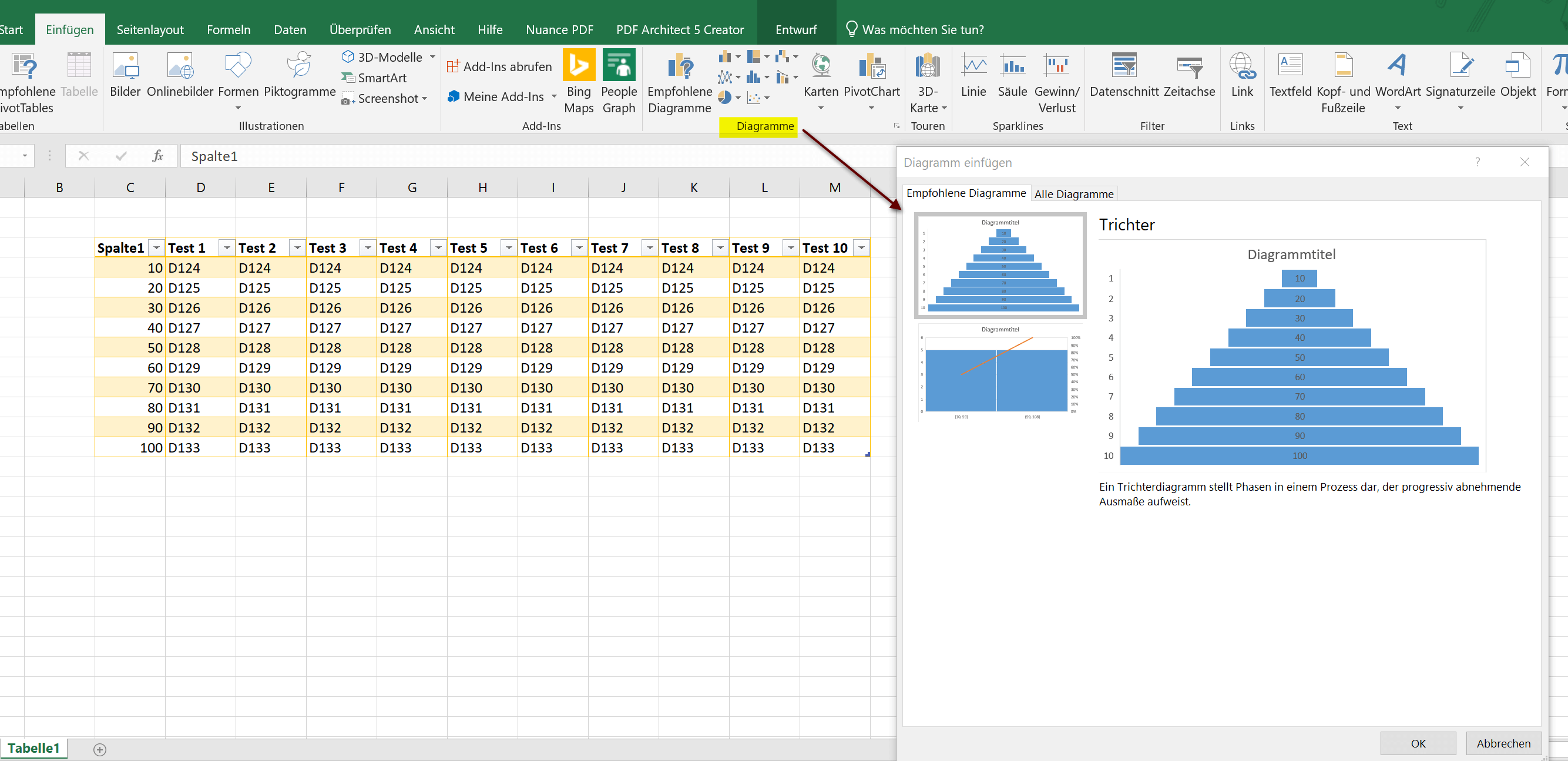Open the Spalte1 filter dropdown
The image size is (1568, 761).
pos(156,248)
